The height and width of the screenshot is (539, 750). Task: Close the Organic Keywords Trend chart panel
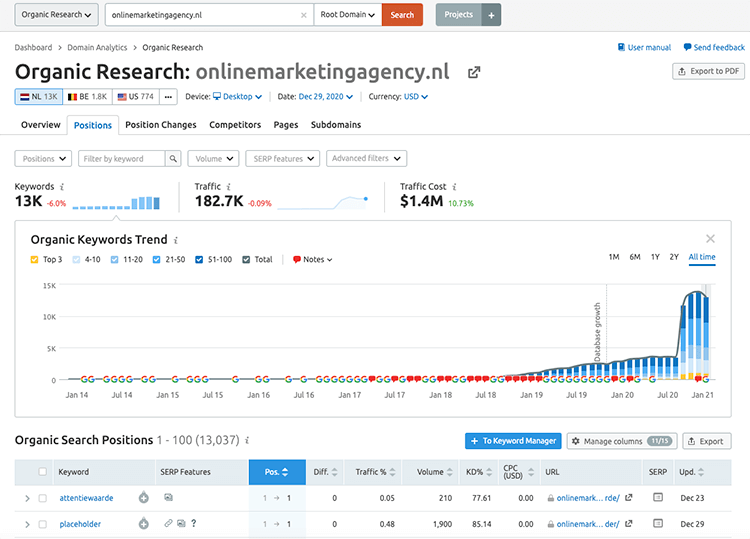click(710, 238)
